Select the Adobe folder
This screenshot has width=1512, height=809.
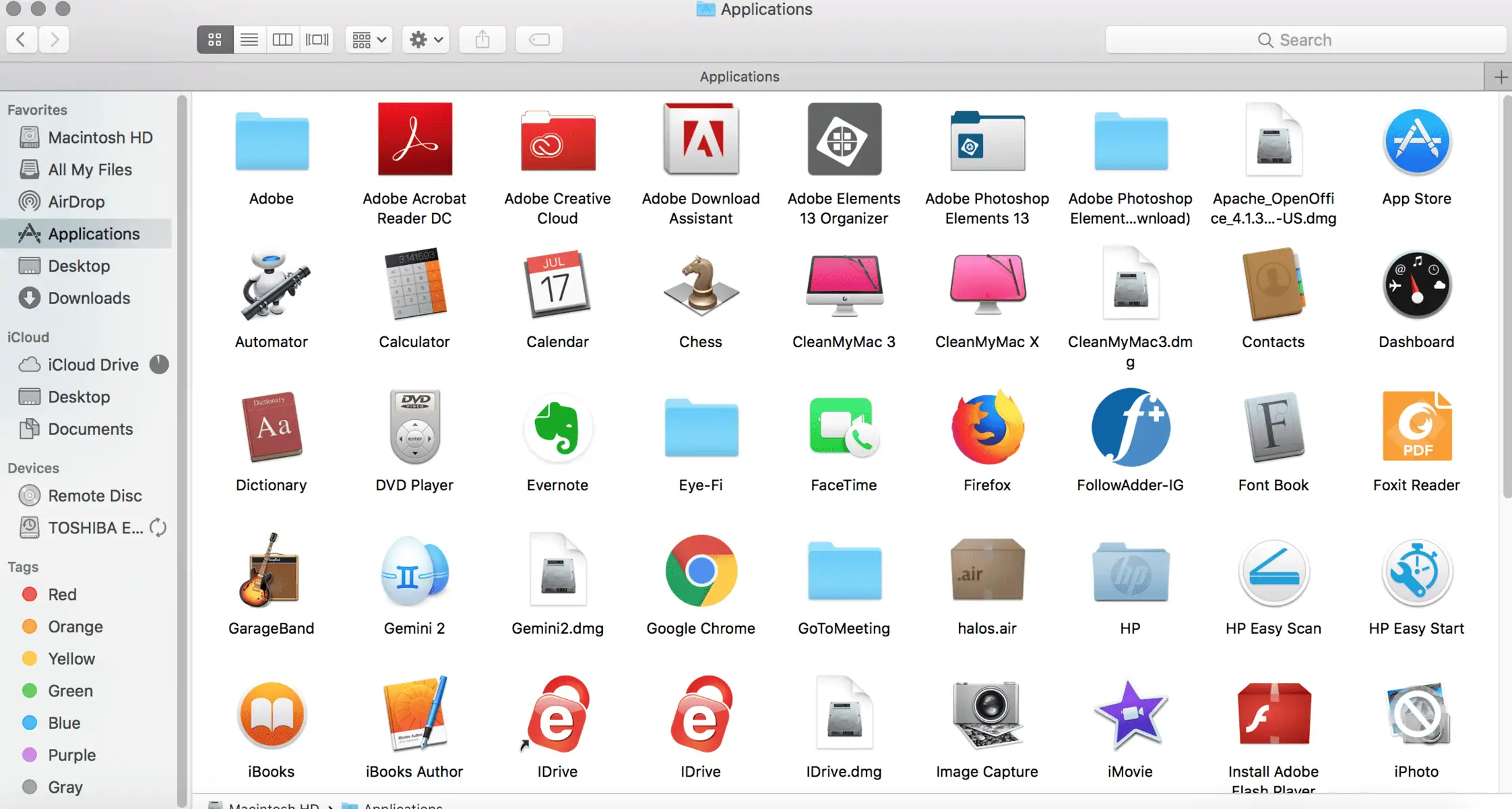point(272,141)
